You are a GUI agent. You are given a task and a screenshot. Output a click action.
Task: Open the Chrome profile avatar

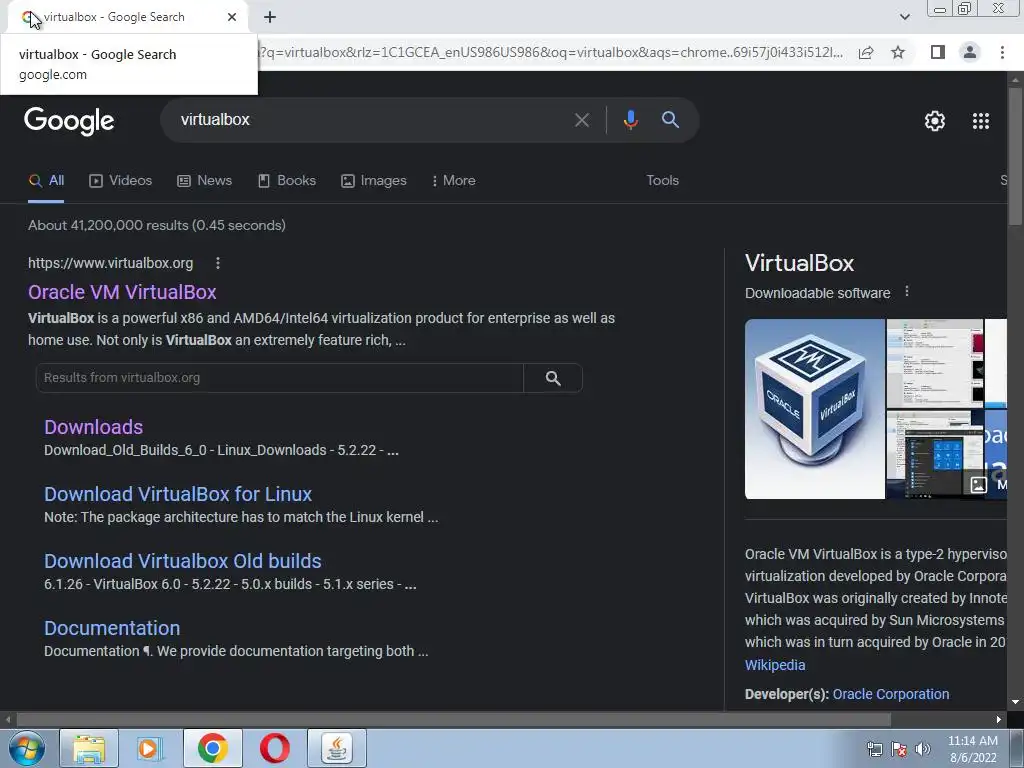point(970,52)
